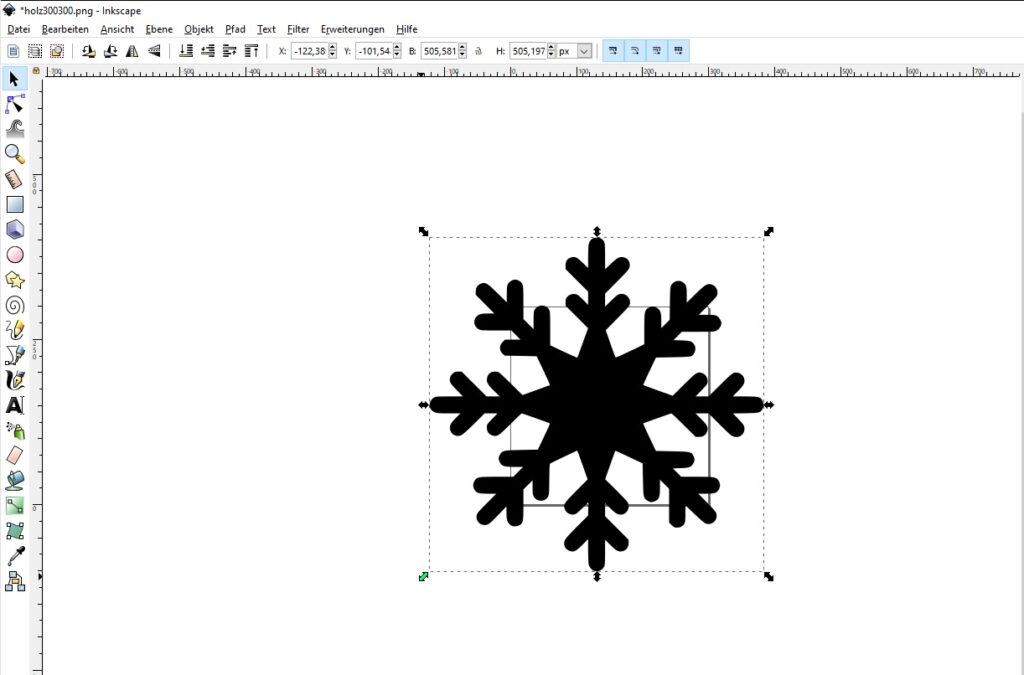Screen dimensions: 1024x675
Task: Select the Paint Bucket fill tool
Action: click(14, 480)
